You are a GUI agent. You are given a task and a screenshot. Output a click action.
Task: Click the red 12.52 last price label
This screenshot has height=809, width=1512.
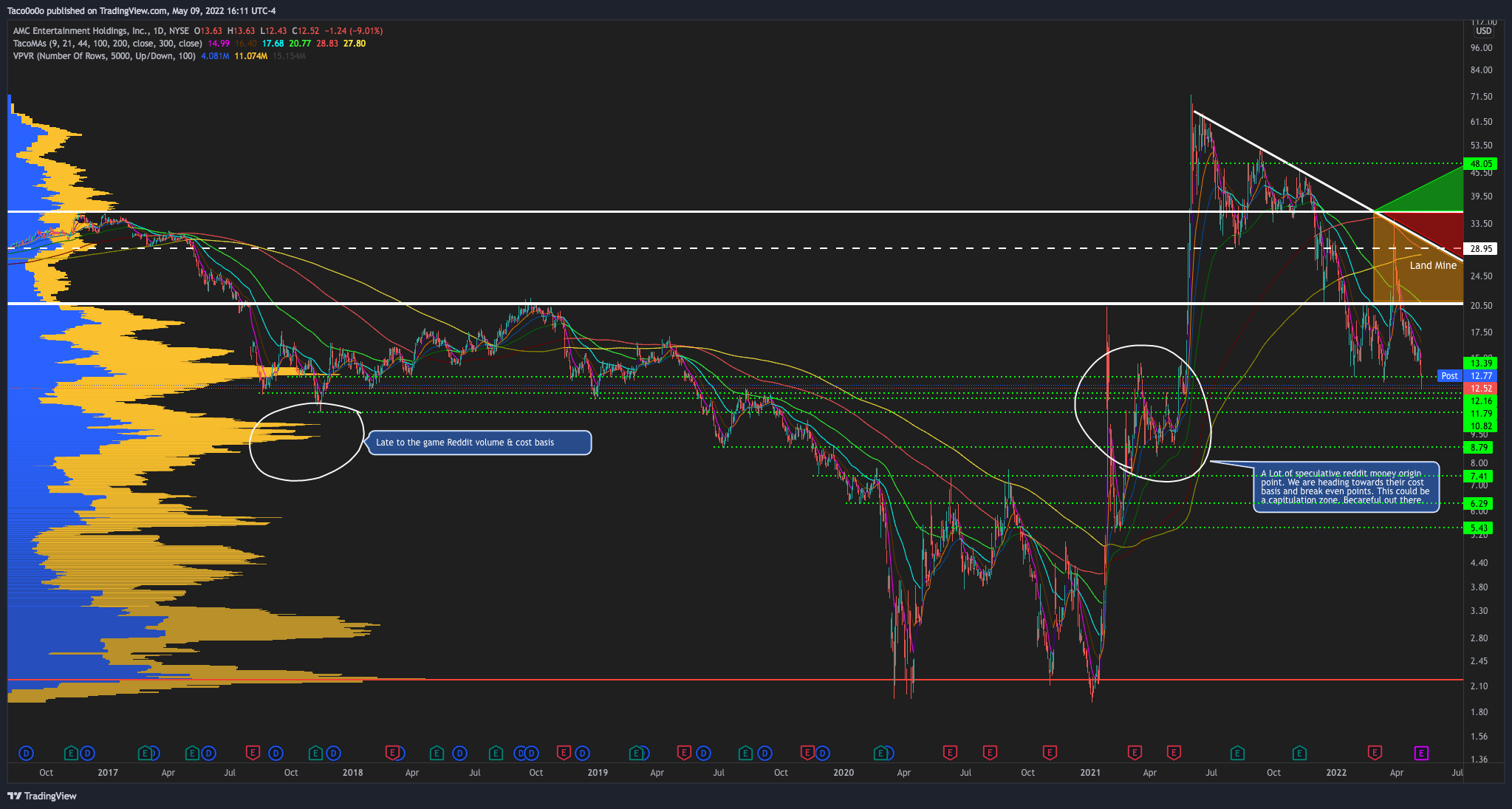pos(1481,389)
